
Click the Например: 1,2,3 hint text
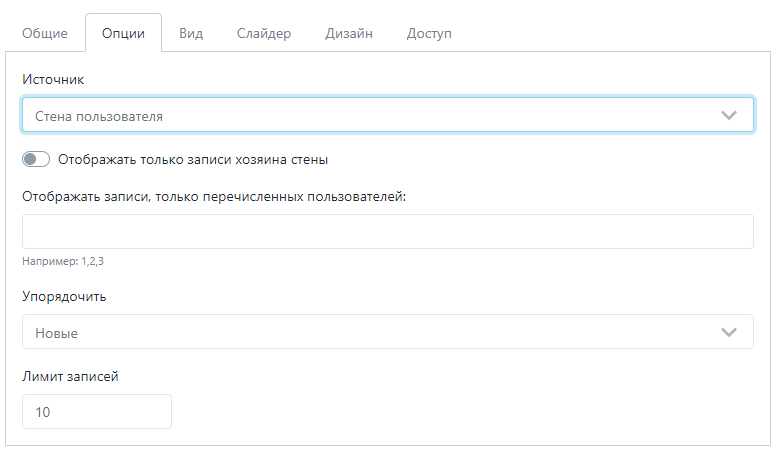click(x=63, y=261)
